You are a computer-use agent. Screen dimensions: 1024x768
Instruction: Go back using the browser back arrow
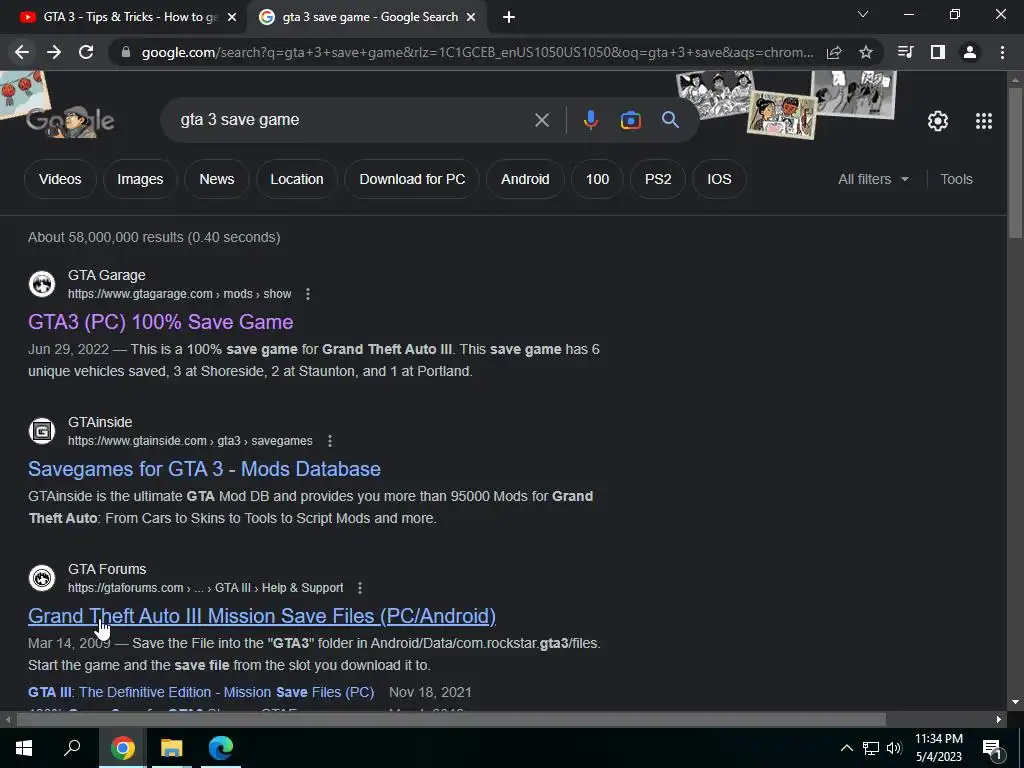pos(22,52)
